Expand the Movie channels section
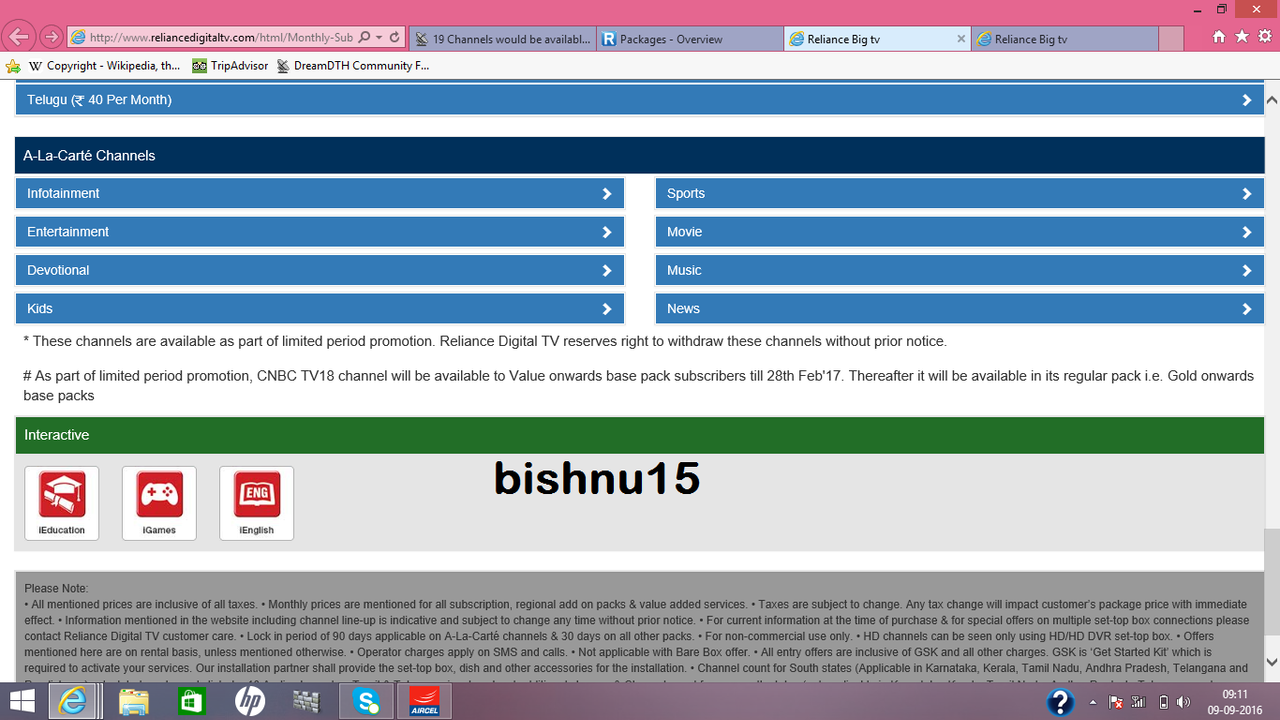This screenshot has width=1280, height=720. [x=960, y=232]
